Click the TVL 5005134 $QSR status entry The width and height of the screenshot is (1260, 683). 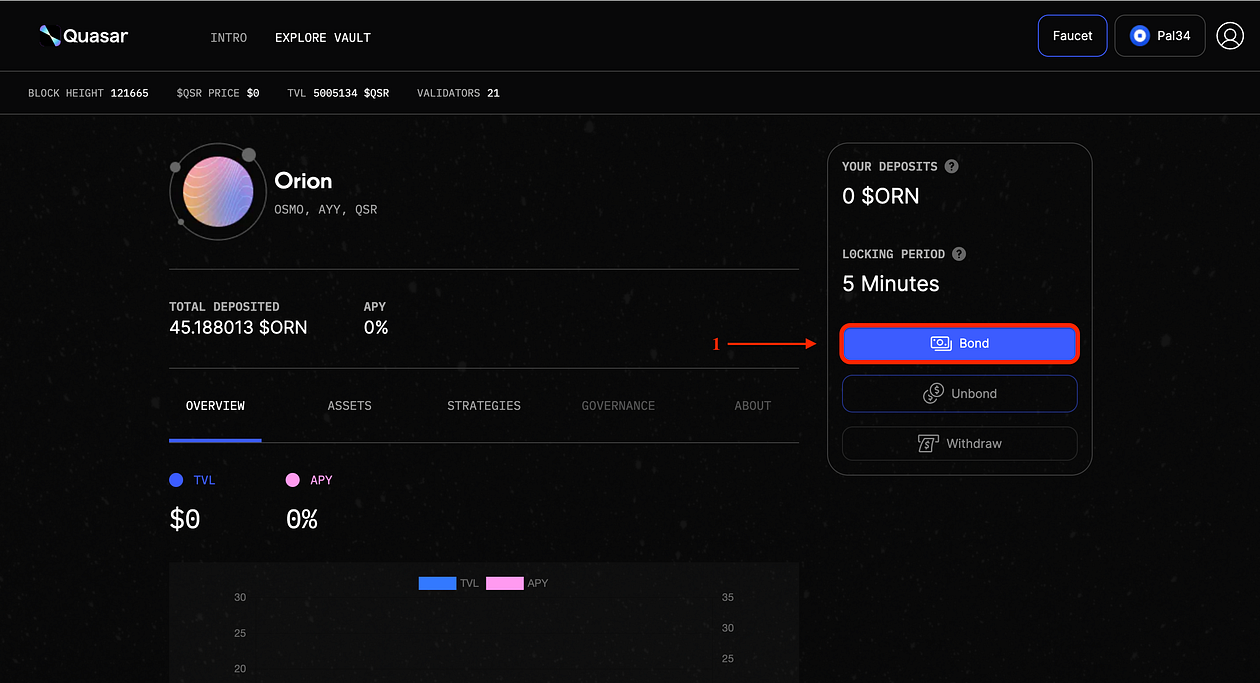click(338, 93)
